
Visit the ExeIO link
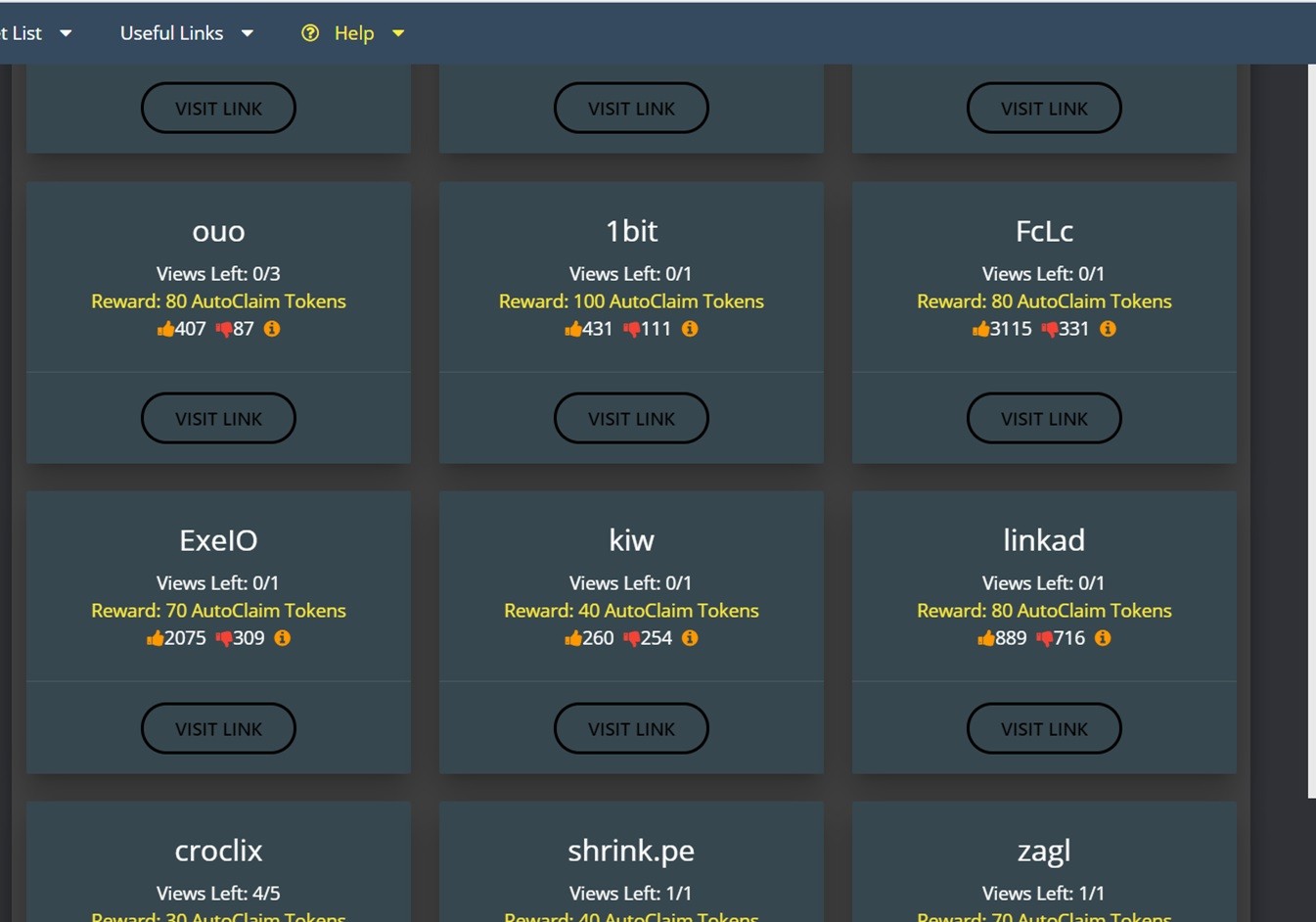pyautogui.click(x=218, y=728)
